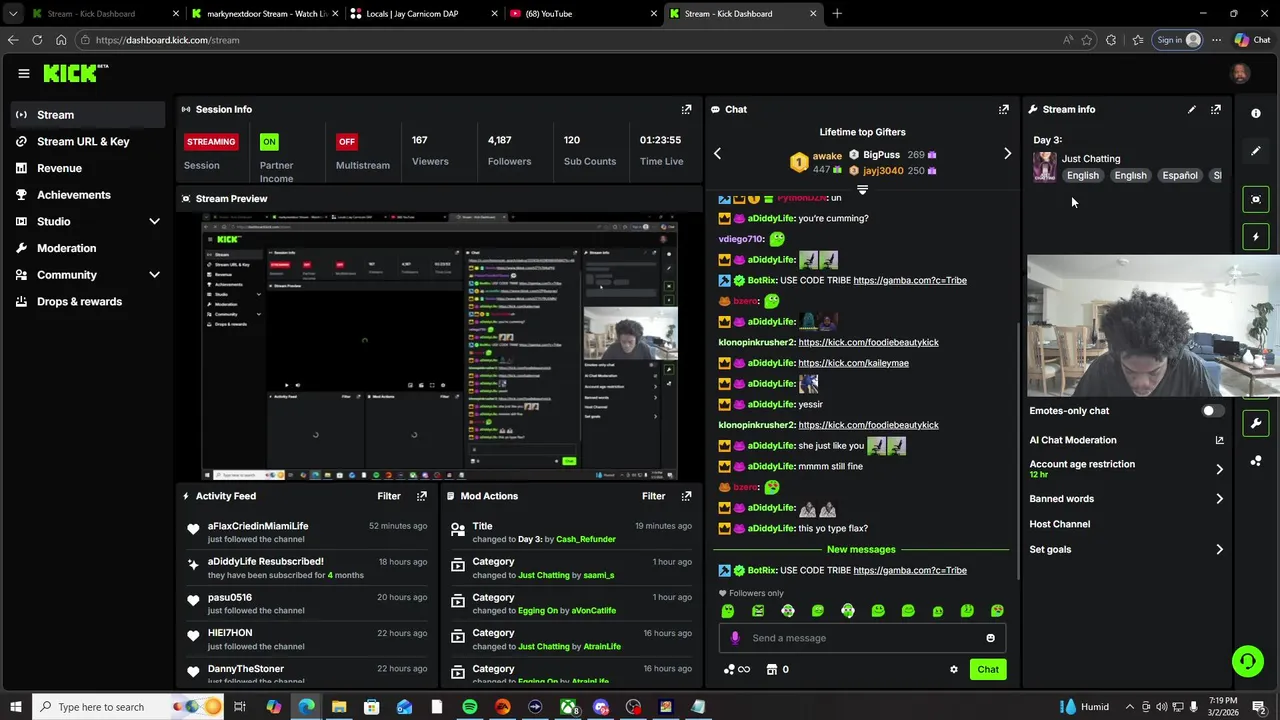Viewport: 1280px width, 720px height.
Task: Show next top gifters with right arrow
Action: [x=1007, y=153]
